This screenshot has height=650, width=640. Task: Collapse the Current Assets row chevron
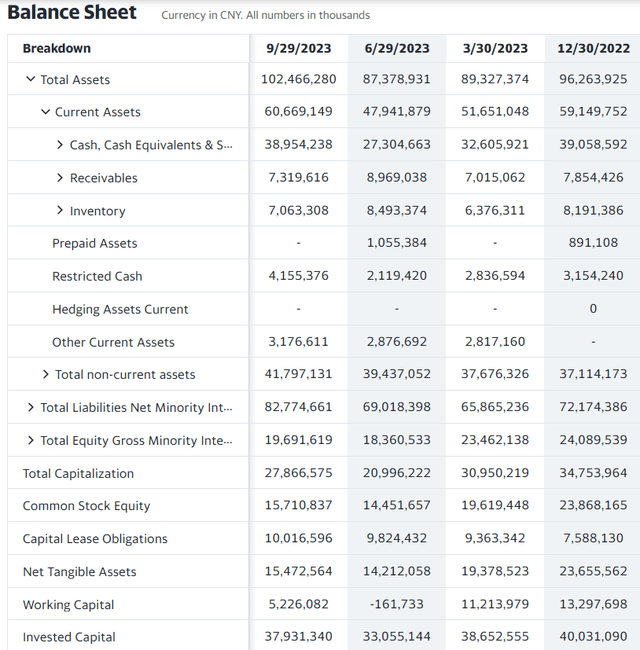46,112
